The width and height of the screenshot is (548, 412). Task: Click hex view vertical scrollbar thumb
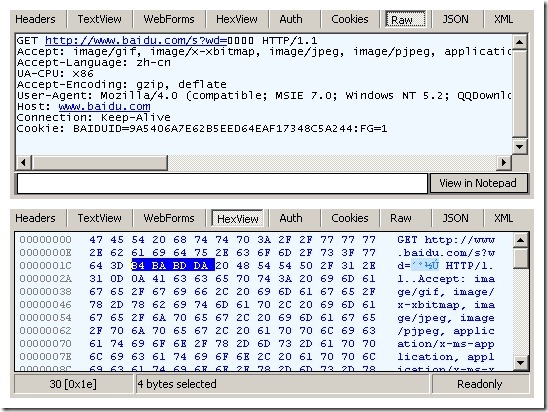click(x=520, y=258)
